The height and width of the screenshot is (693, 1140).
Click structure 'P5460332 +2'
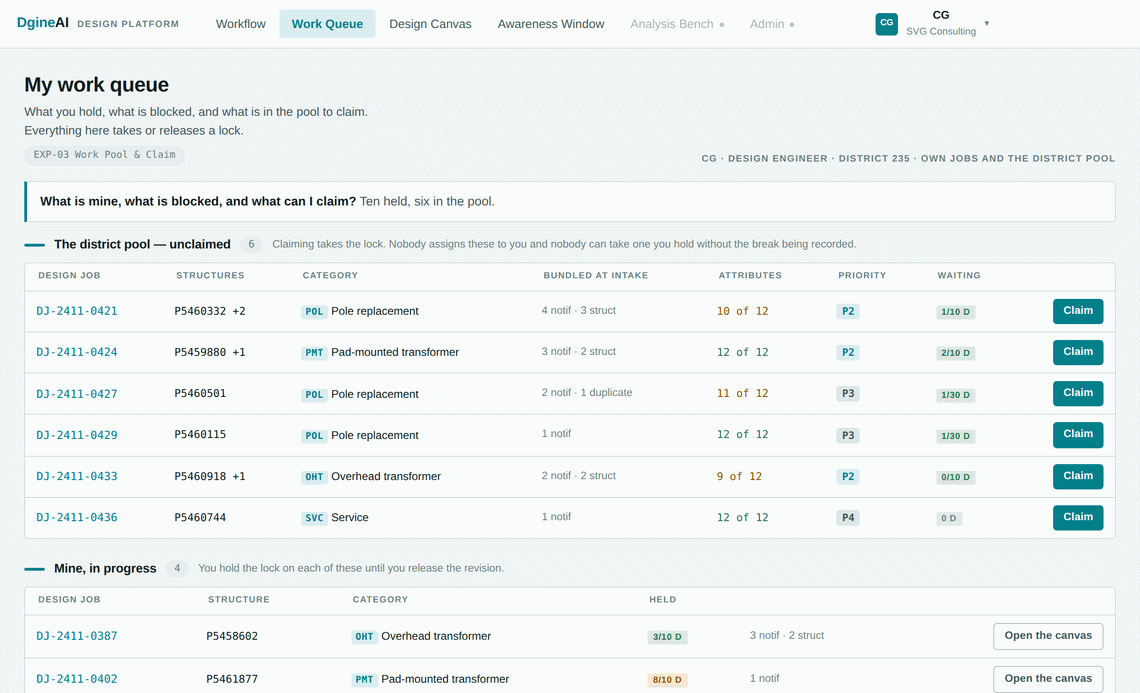(209, 311)
